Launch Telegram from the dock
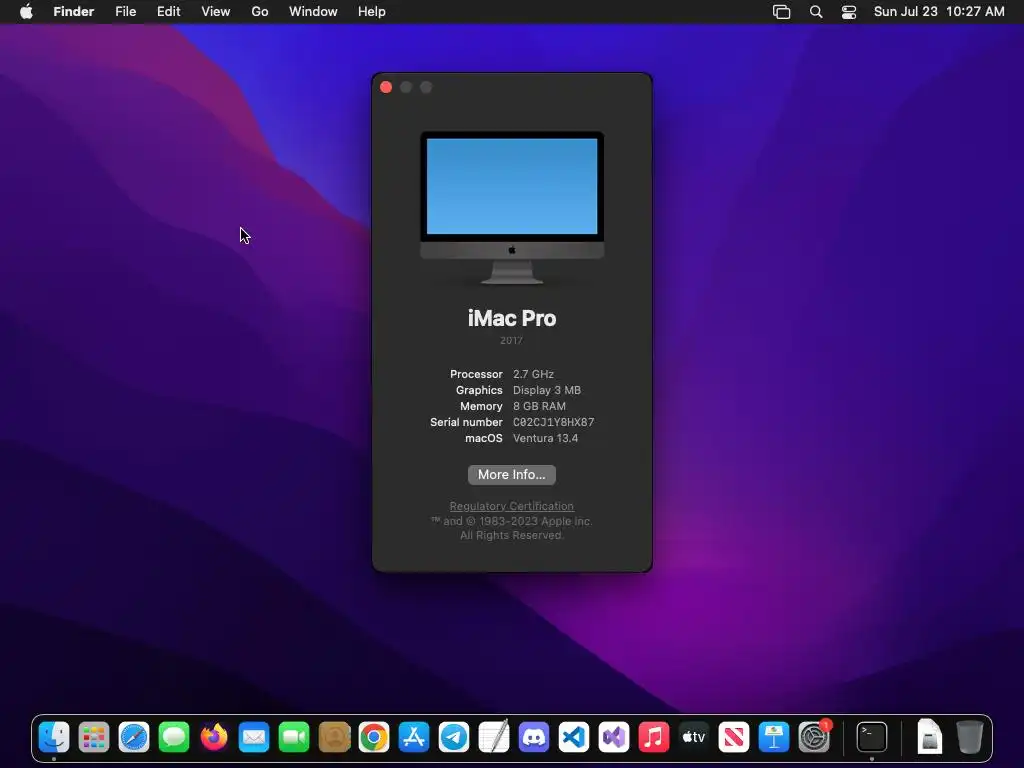The width and height of the screenshot is (1024, 768). [x=454, y=737]
